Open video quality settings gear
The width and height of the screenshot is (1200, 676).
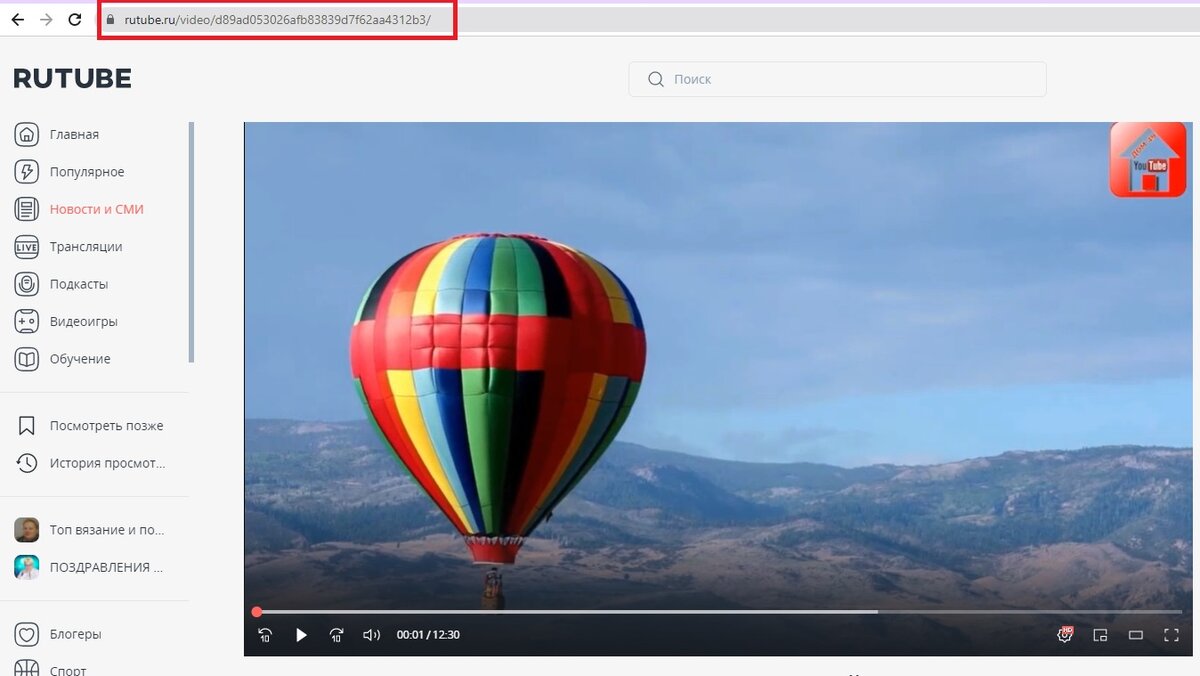[x=1065, y=635]
